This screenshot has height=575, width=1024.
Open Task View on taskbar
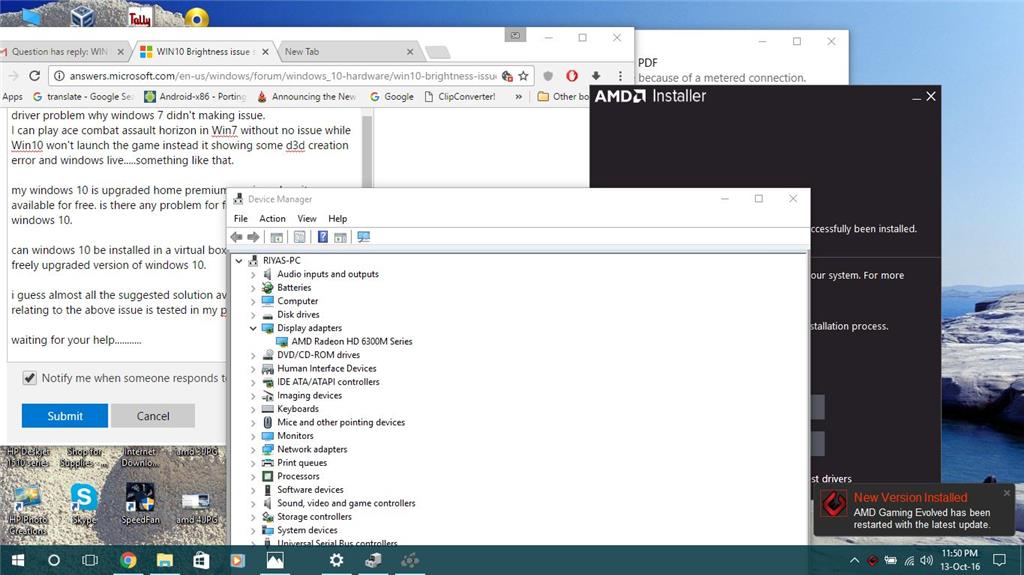coord(90,560)
